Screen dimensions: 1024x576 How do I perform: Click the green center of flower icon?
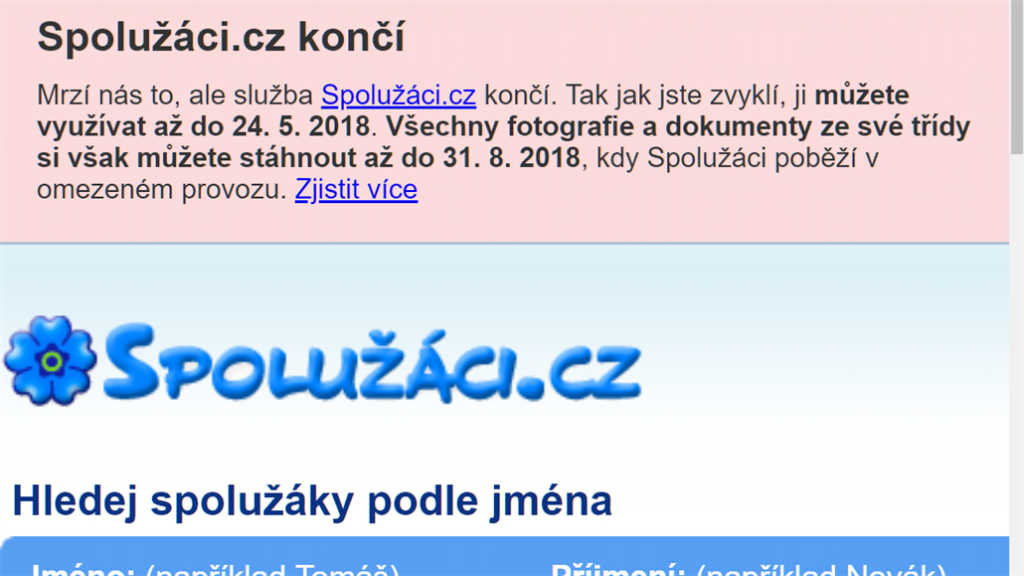point(52,360)
